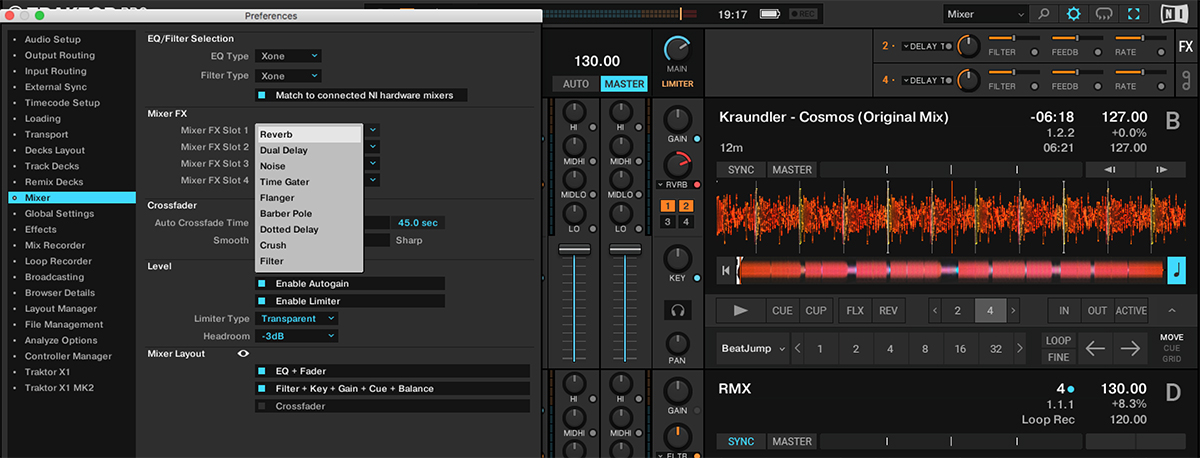Image resolution: width=1200 pixels, height=458 pixels.
Task: Toggle Mixer Layout eye icon
Action: (x=243, y=353)
